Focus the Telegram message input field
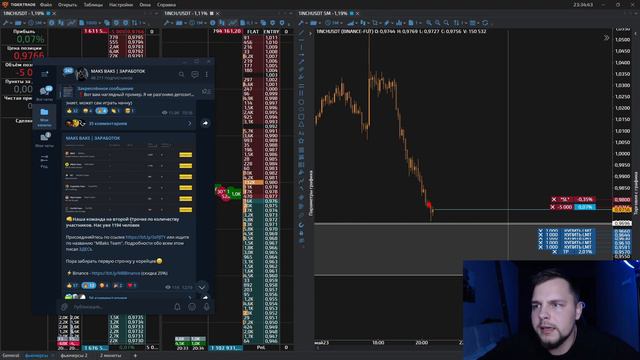The image size is (640, 360). click(x=120, y=307)
